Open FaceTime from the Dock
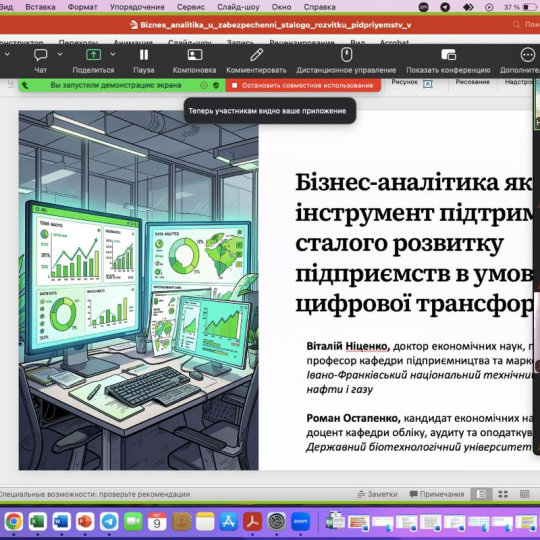The image size is (540, 540). [133, 521]
